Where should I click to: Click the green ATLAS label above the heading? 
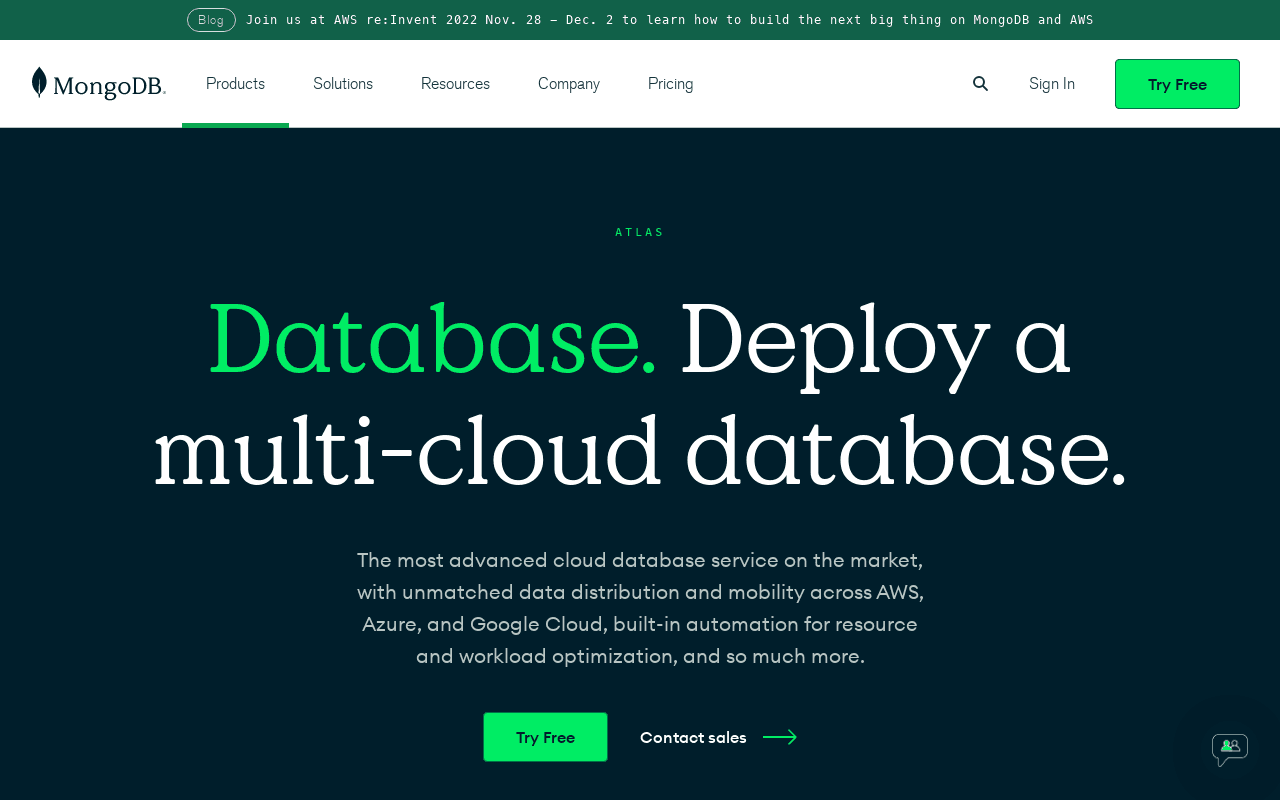coord(640,232)
